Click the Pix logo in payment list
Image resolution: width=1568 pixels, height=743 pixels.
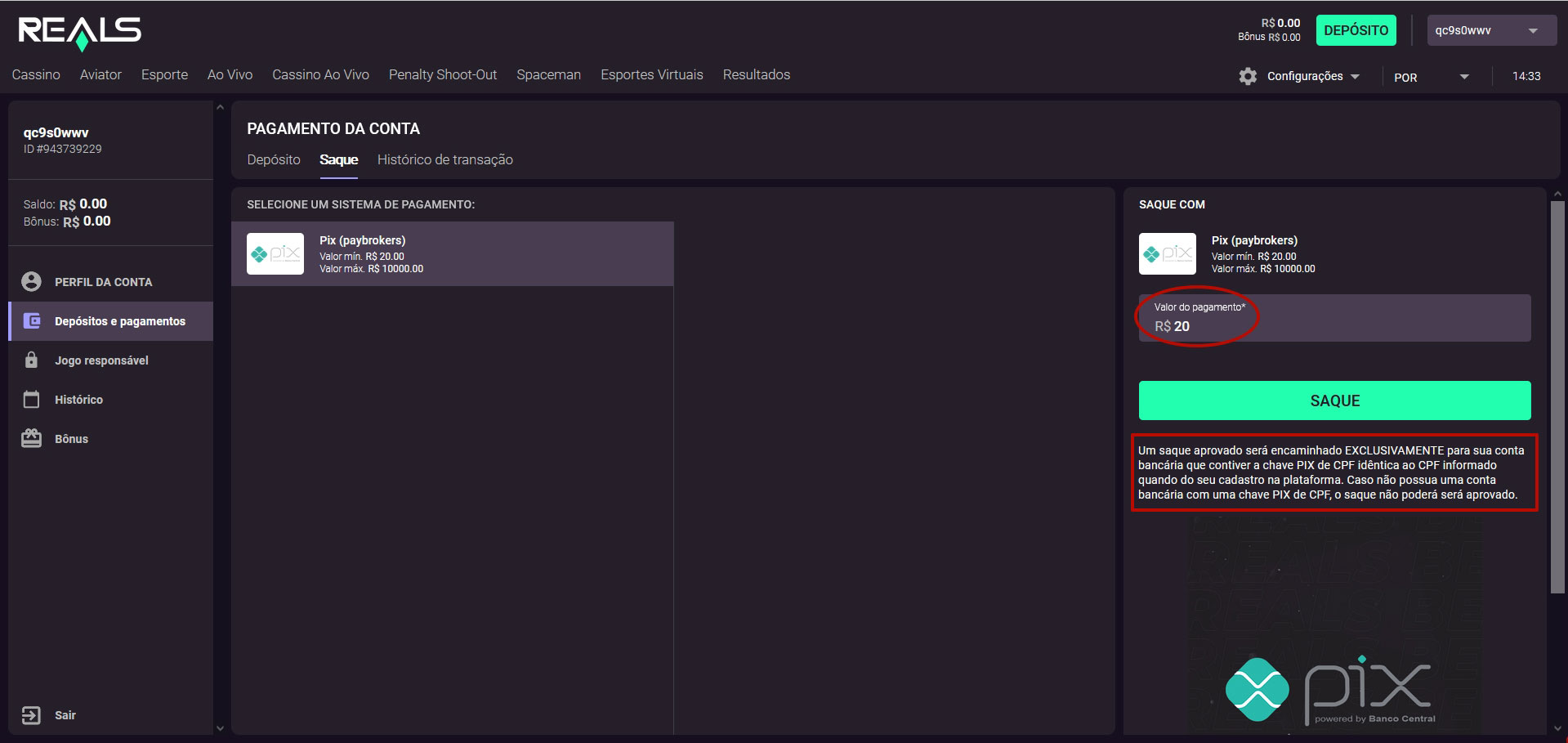(x=275, y=253)
